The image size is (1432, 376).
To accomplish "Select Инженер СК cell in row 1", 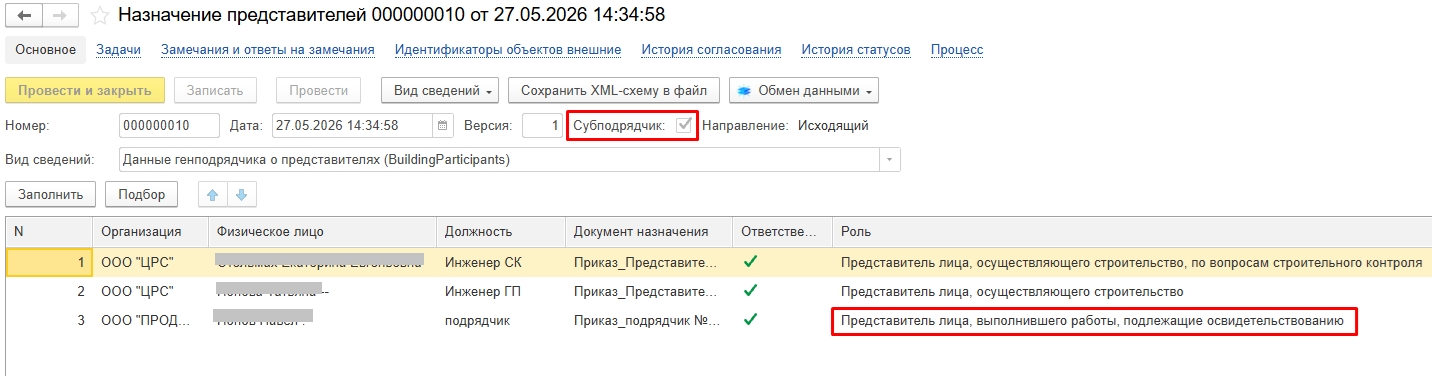I will point(500,263).
